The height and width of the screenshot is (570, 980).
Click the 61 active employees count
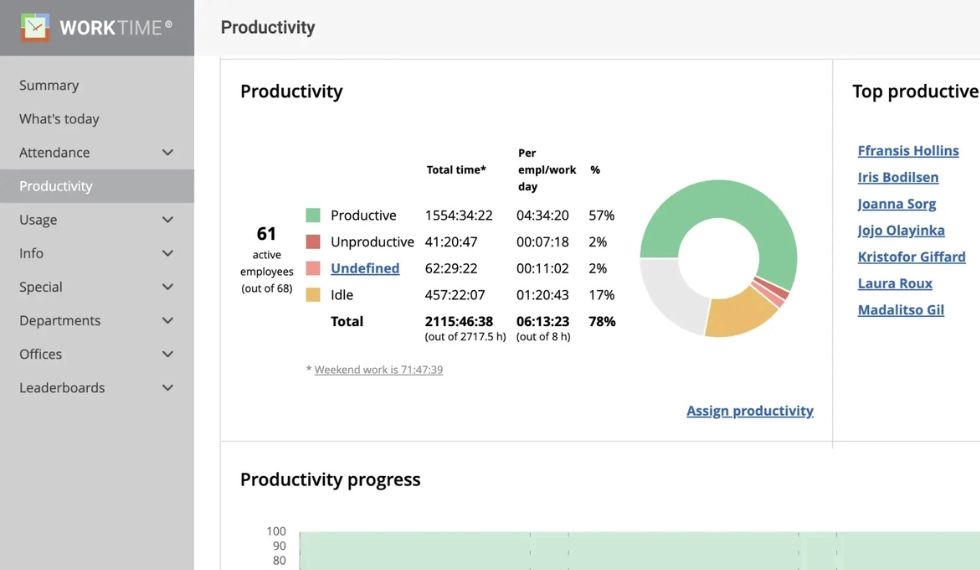tap(266, 234)
